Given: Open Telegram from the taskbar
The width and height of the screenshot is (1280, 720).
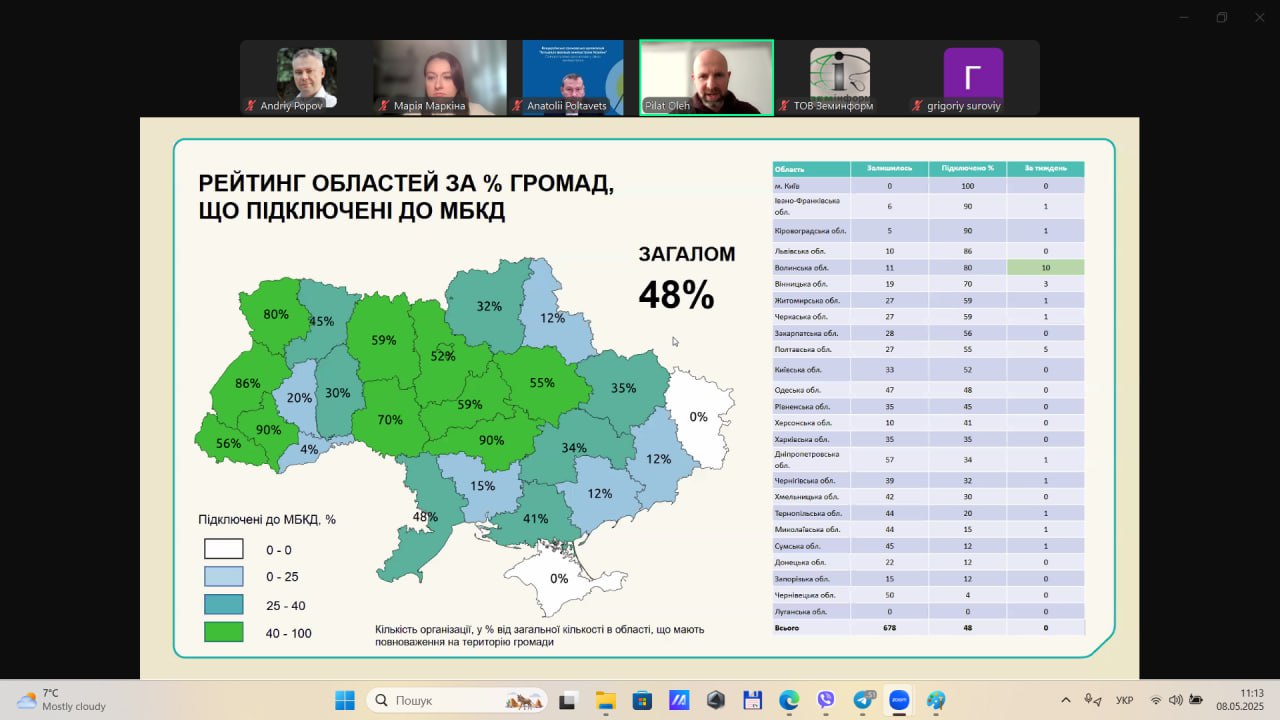Looking at the screenshot, I should (863, 700).
